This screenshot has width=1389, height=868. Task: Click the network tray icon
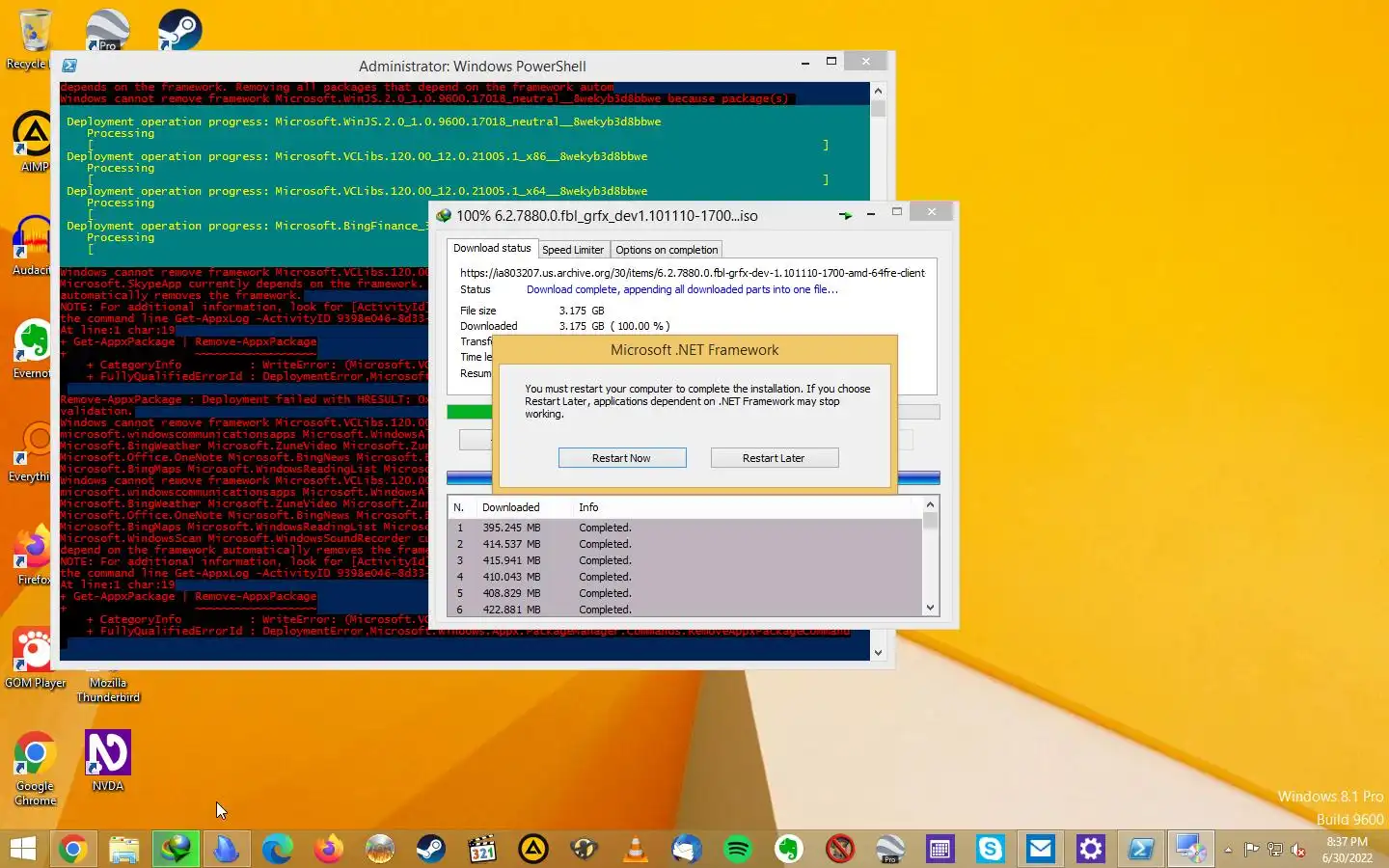click(x=1274, y=850)
